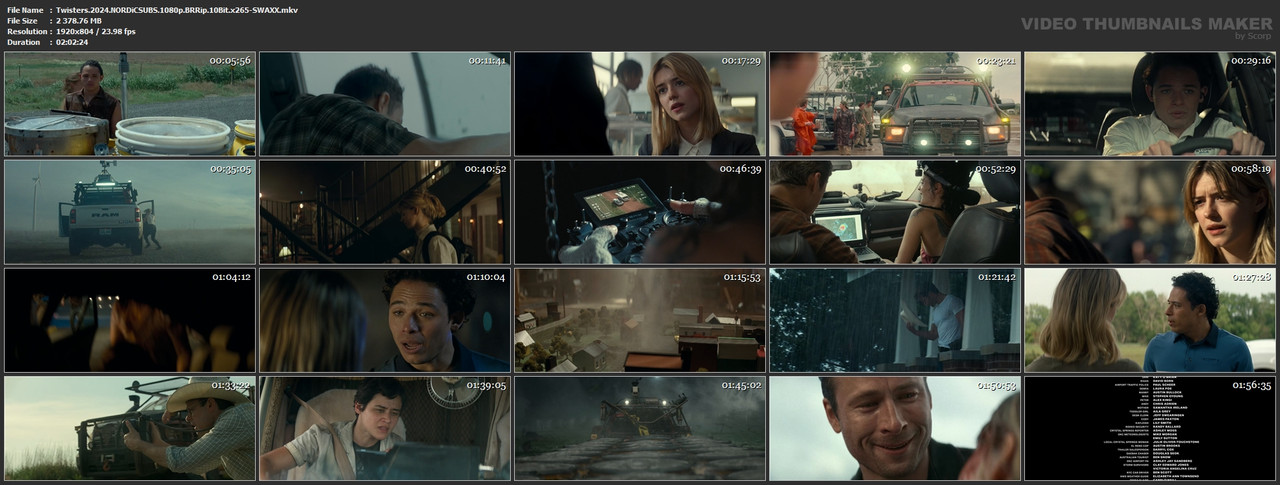Click the thumbnail timestamped 00:23:21

point(895,104)
